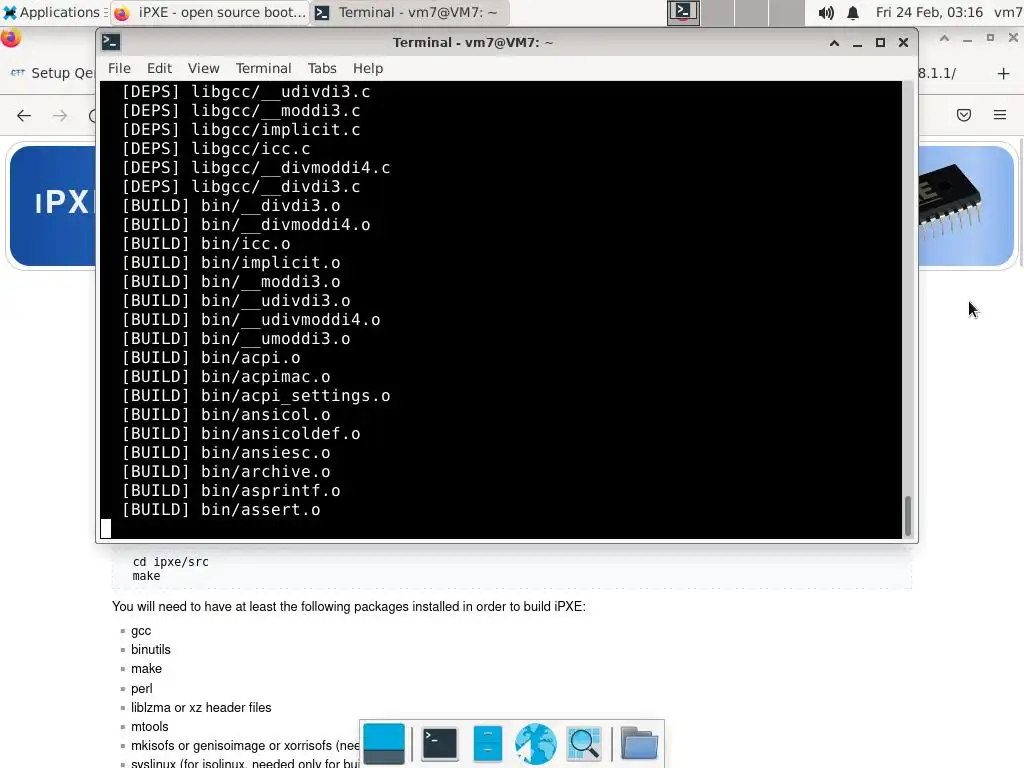This screenshot has height=768, width=1024.
Task: Open File Manager cabinet icon in dock
Action: pos(487,744)
